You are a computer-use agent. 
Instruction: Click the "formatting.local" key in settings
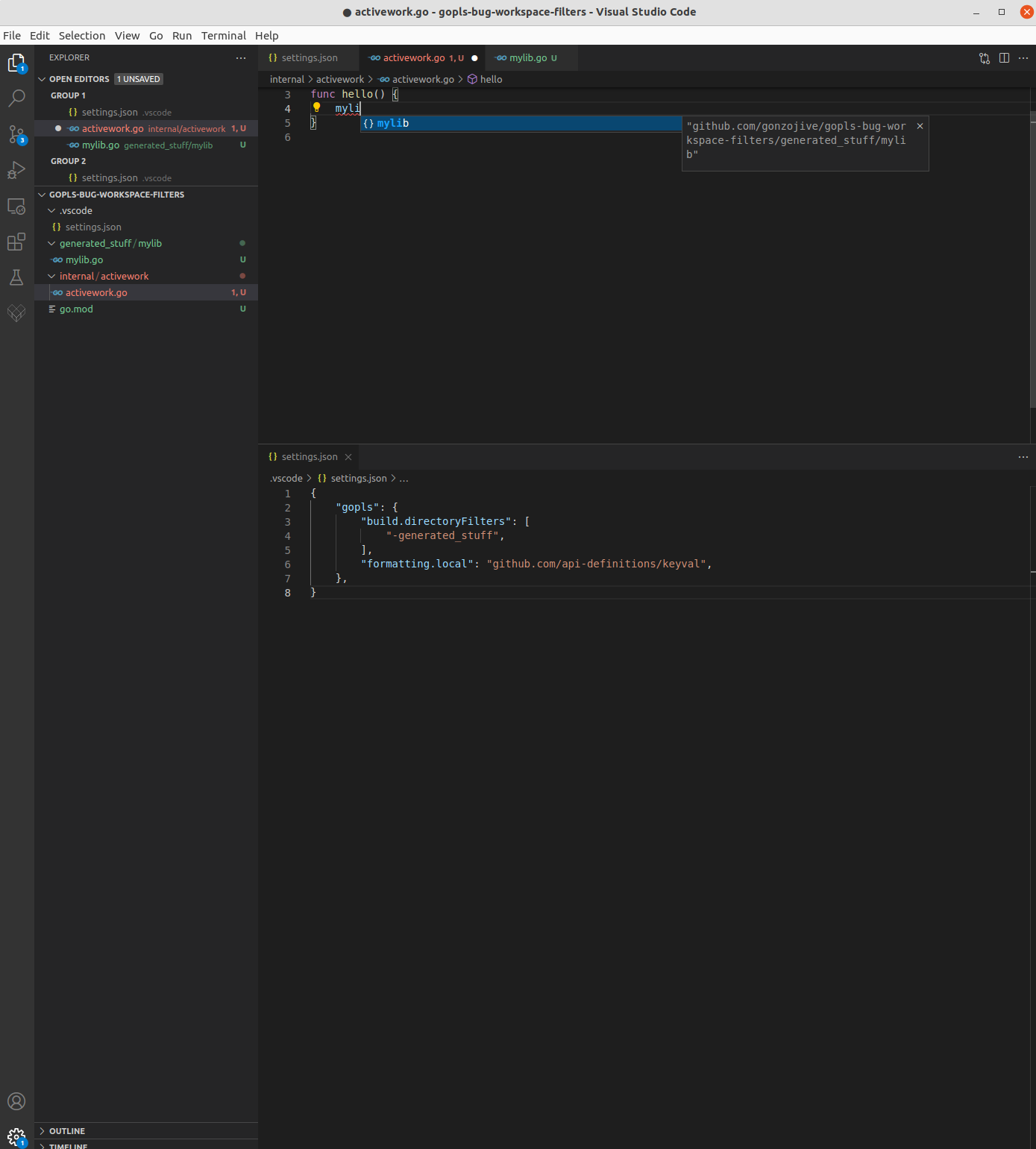click(418, 564)
